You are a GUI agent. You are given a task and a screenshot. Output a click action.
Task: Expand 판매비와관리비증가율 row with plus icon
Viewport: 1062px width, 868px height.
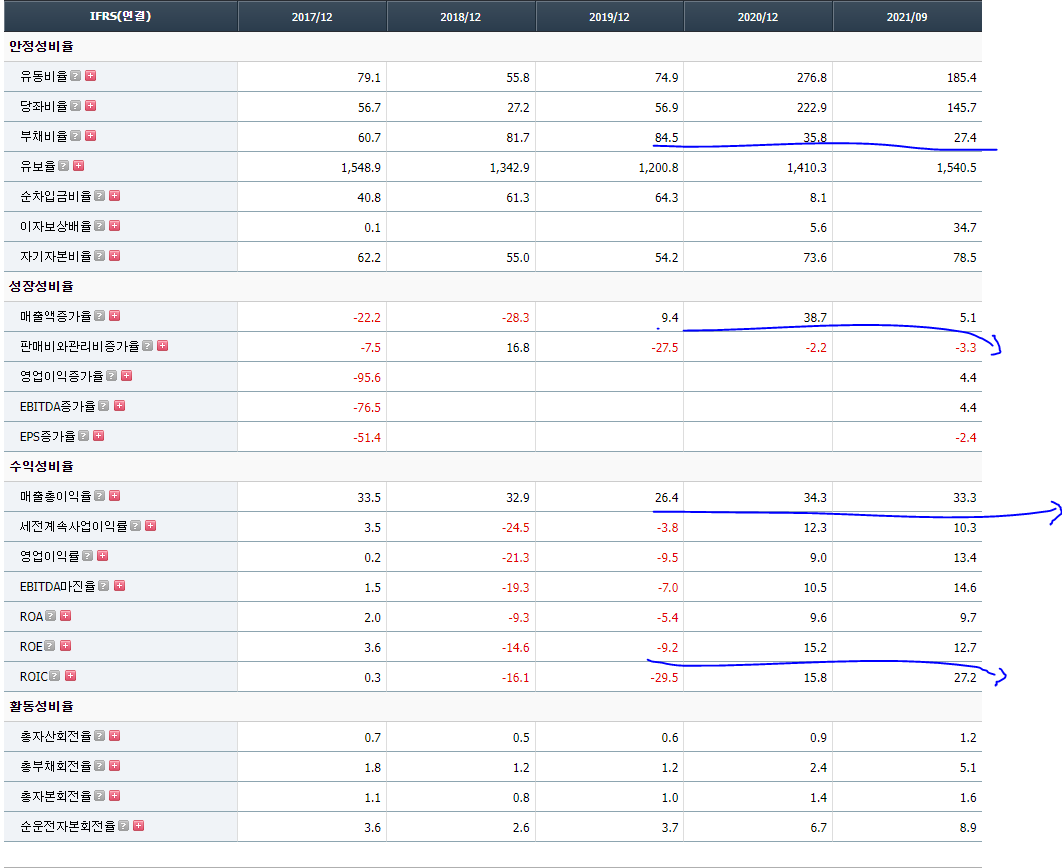point(163,345)
